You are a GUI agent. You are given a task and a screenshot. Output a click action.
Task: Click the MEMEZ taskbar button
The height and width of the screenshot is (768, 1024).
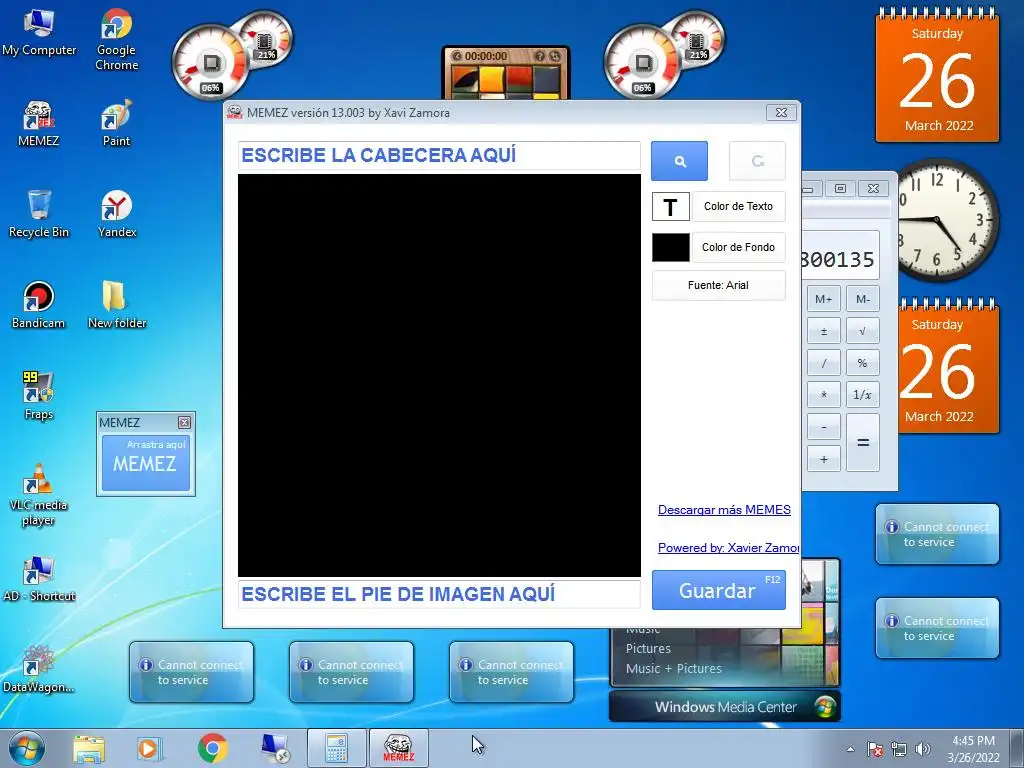point(398,748)
